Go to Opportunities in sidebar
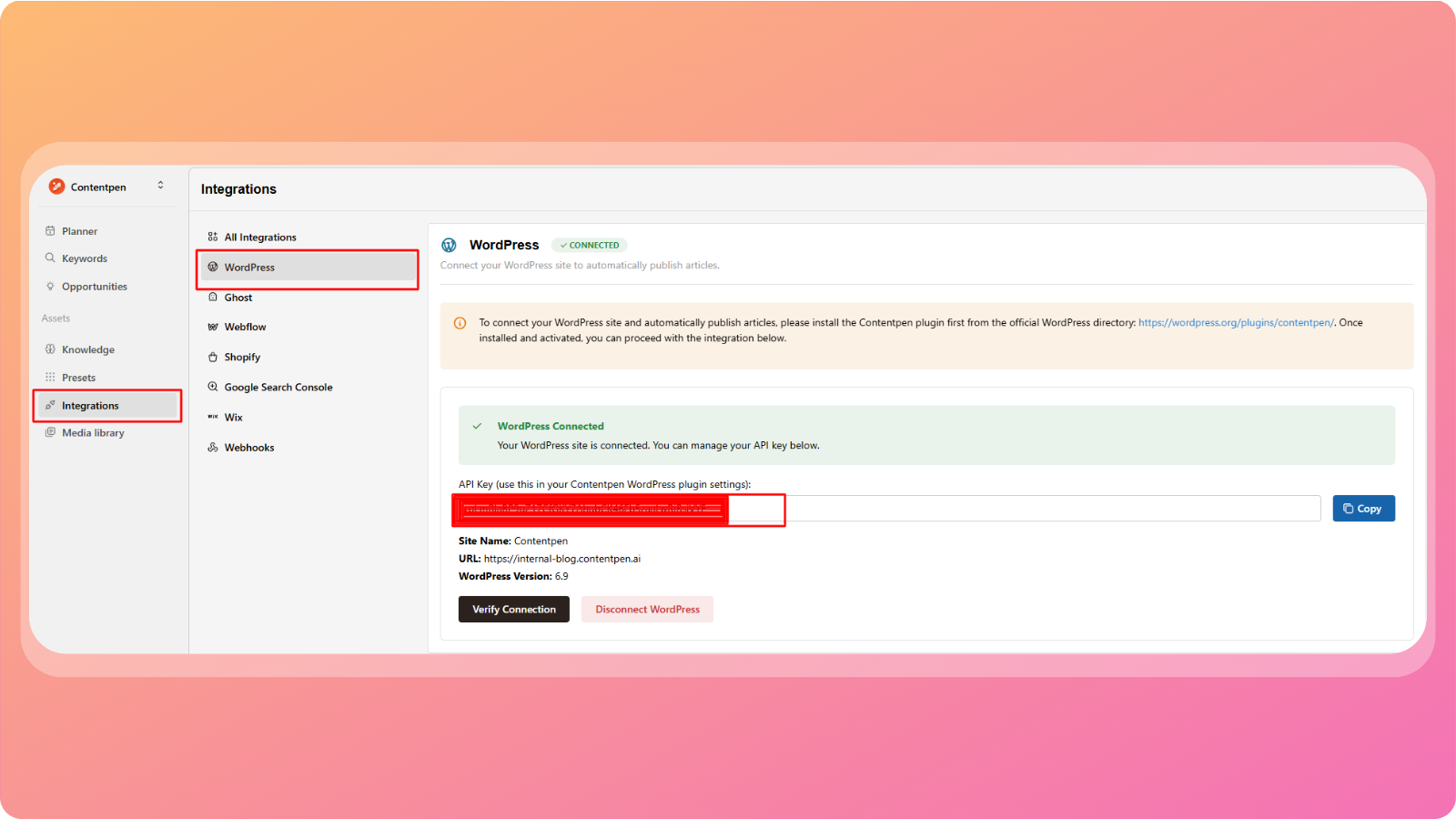 click(94, 287)
